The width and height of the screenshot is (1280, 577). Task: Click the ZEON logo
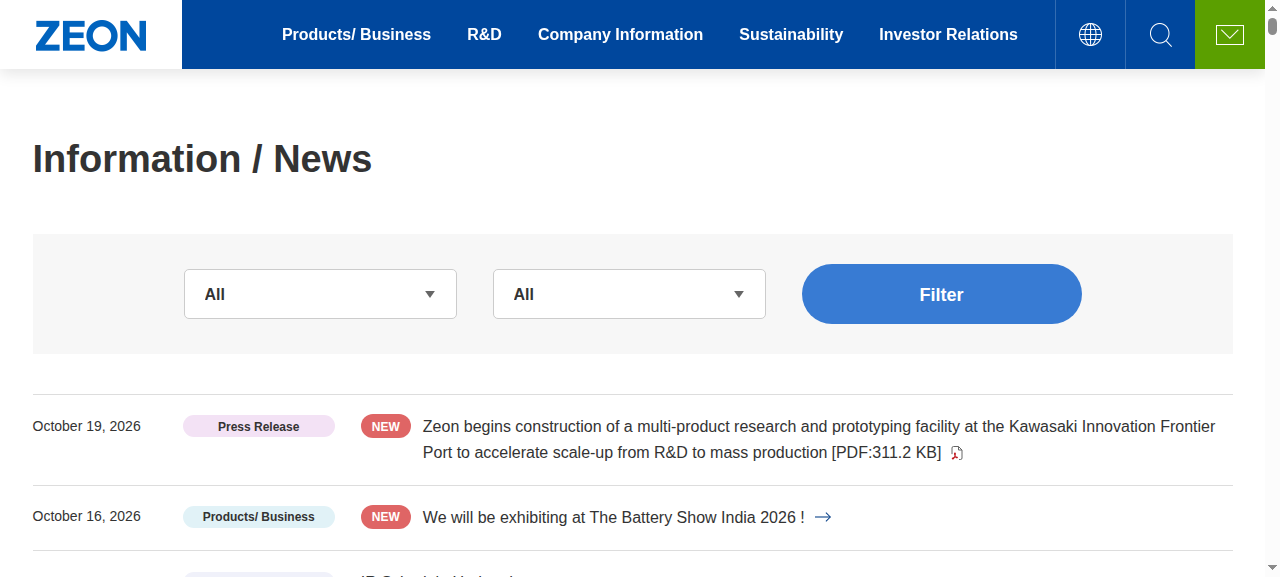[x=91, y=35]
